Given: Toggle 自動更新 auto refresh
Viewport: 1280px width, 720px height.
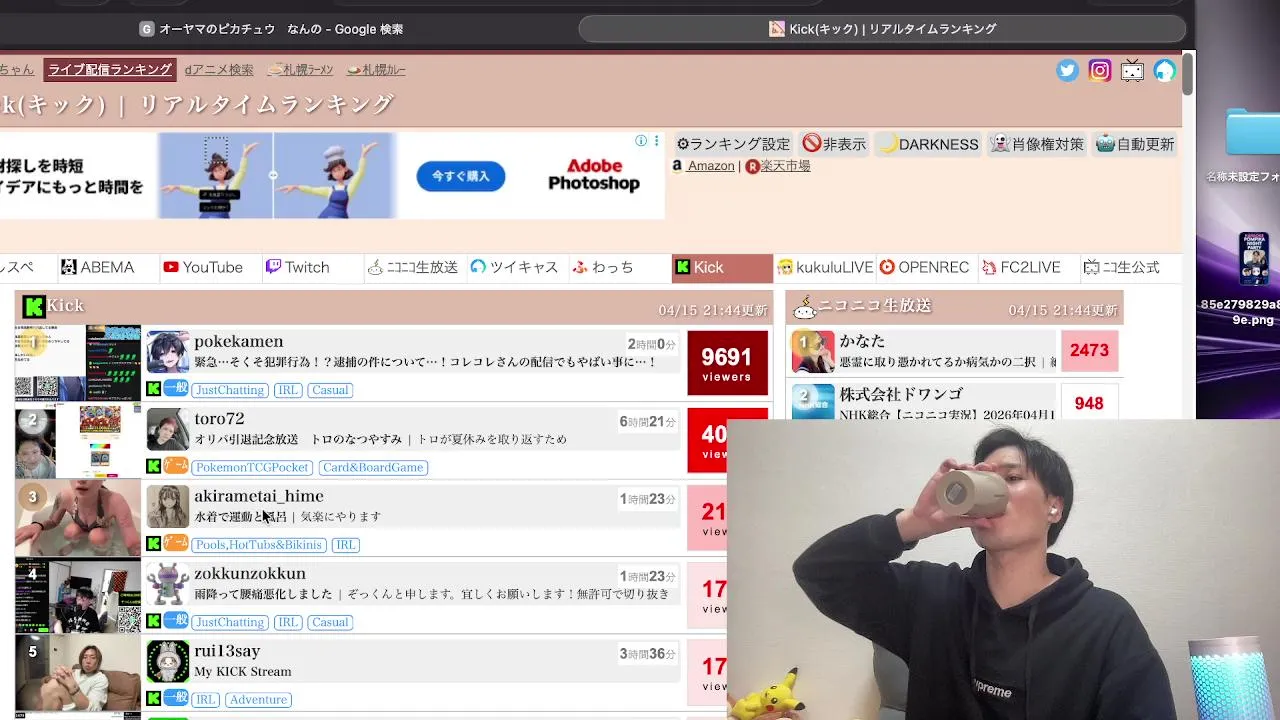Looking at the screenshot, I should pyautogui.click(x=1135, y=144).
